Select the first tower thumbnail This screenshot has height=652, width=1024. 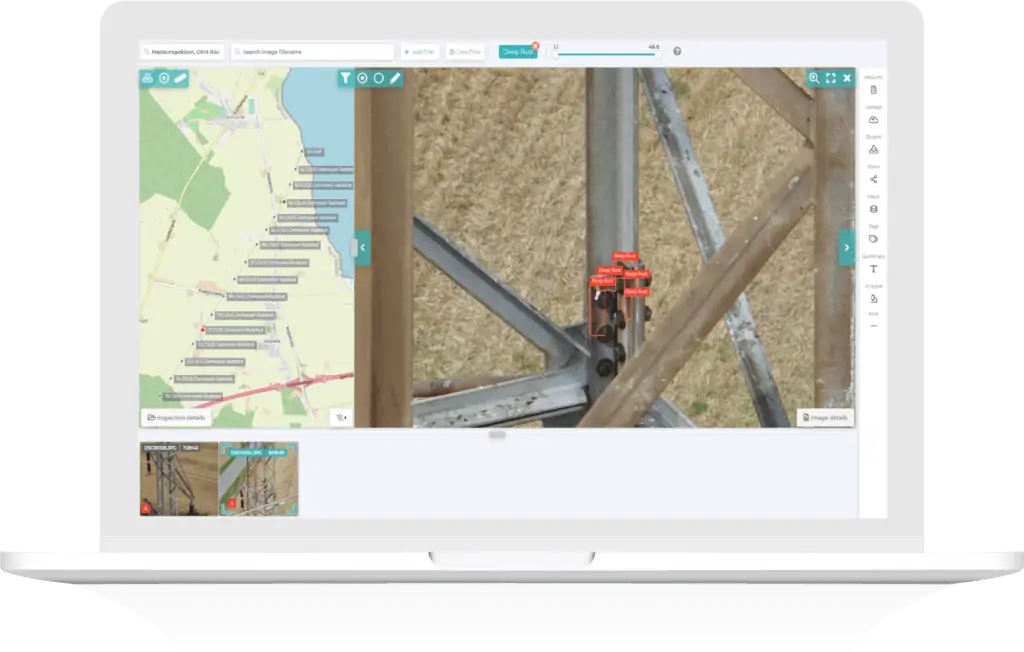179,479
